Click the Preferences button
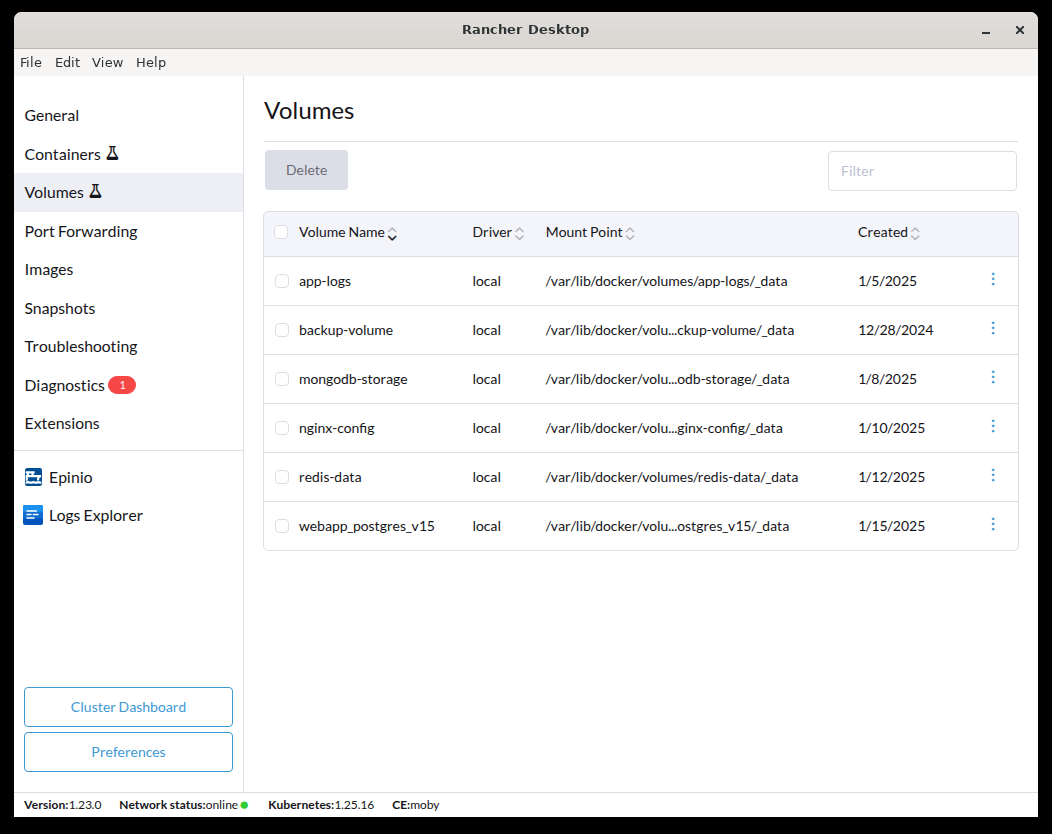 tap(128, 752)
